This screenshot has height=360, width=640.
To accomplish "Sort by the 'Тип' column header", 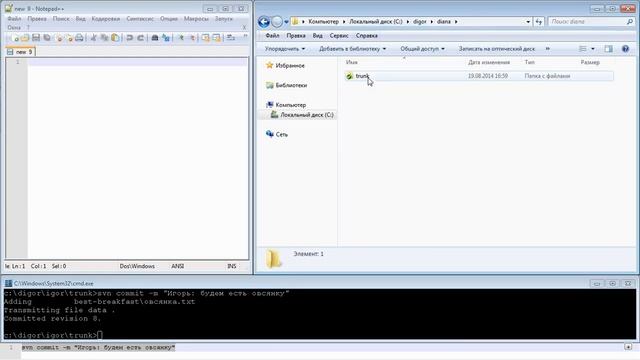I will point(529,62).
